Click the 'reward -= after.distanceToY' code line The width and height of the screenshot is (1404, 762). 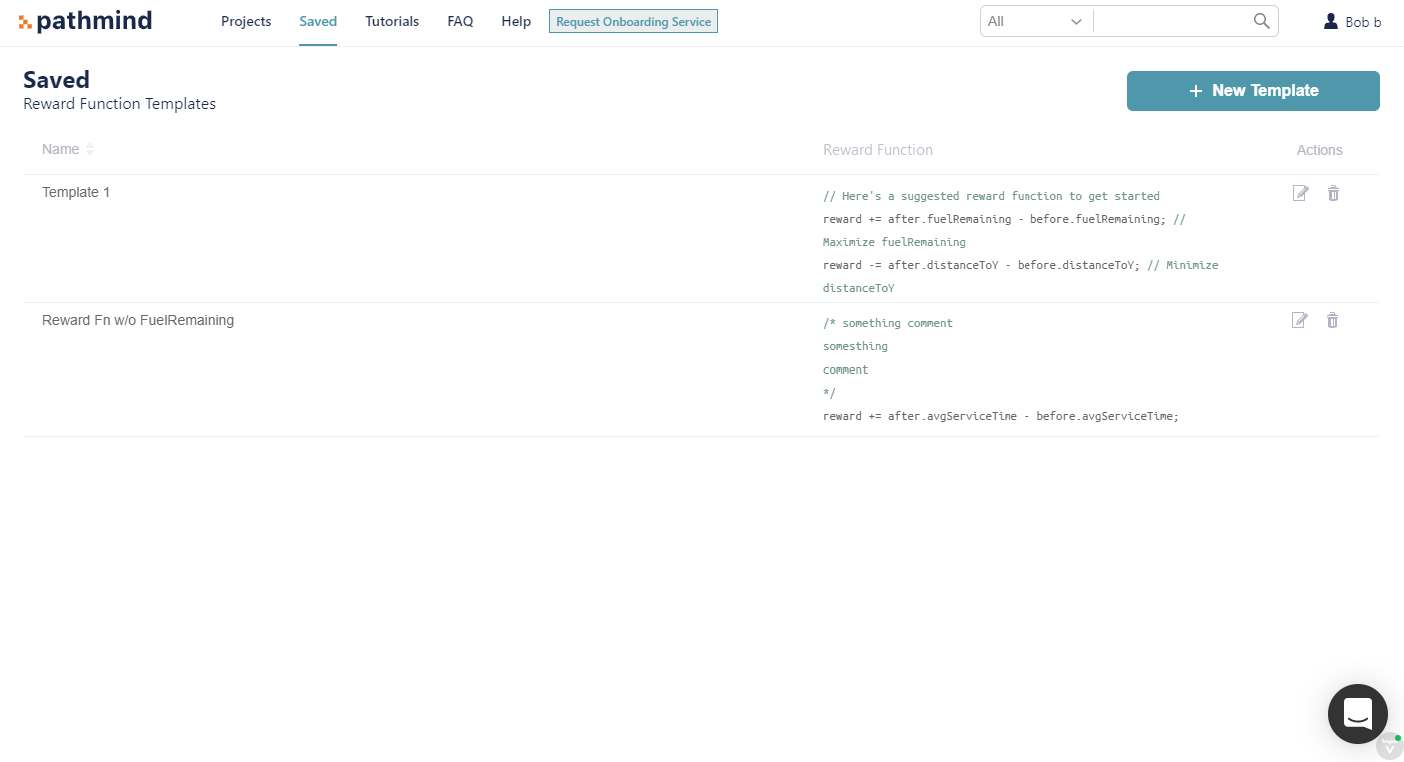point(981,265)
